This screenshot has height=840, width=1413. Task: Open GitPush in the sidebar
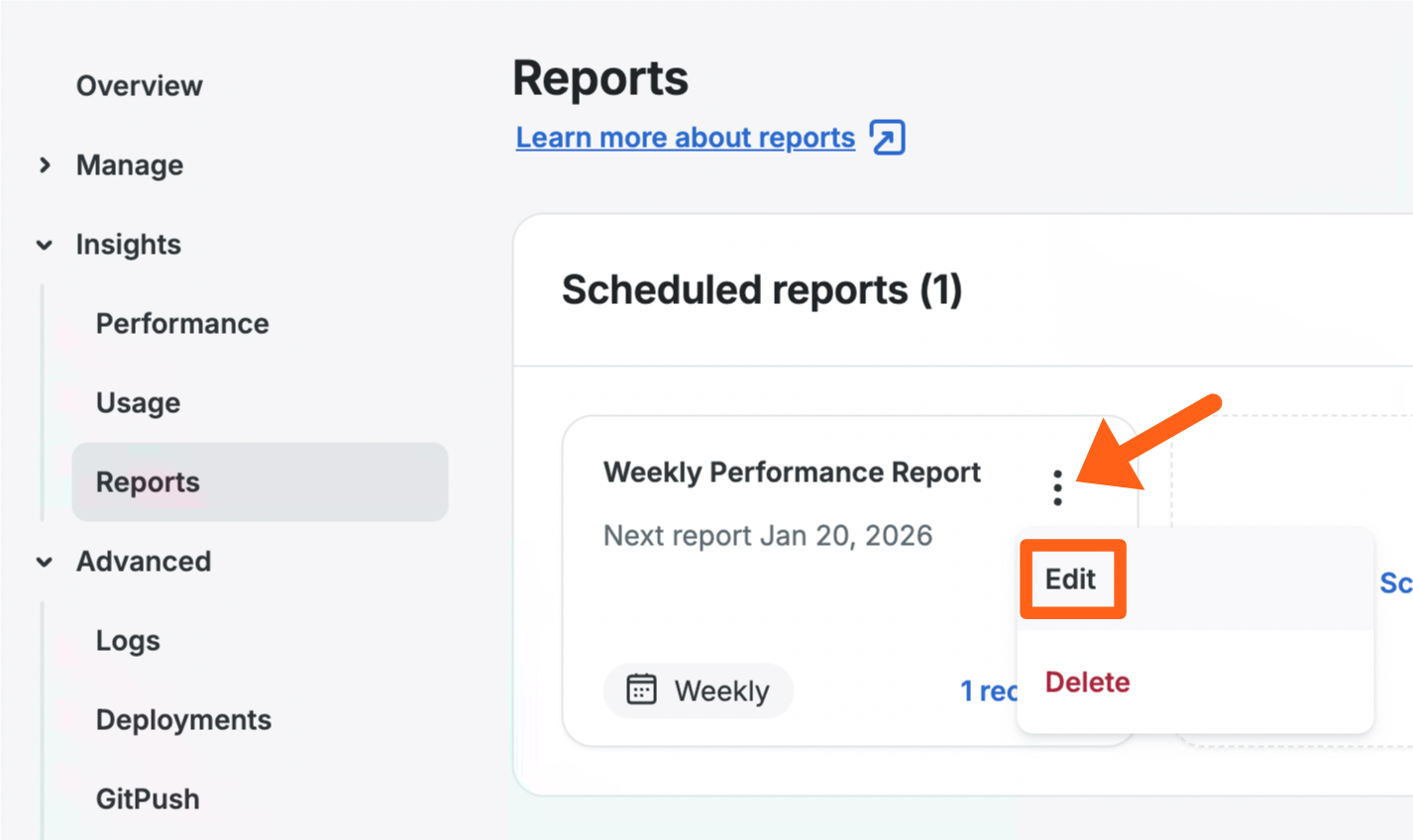[148, 799]
